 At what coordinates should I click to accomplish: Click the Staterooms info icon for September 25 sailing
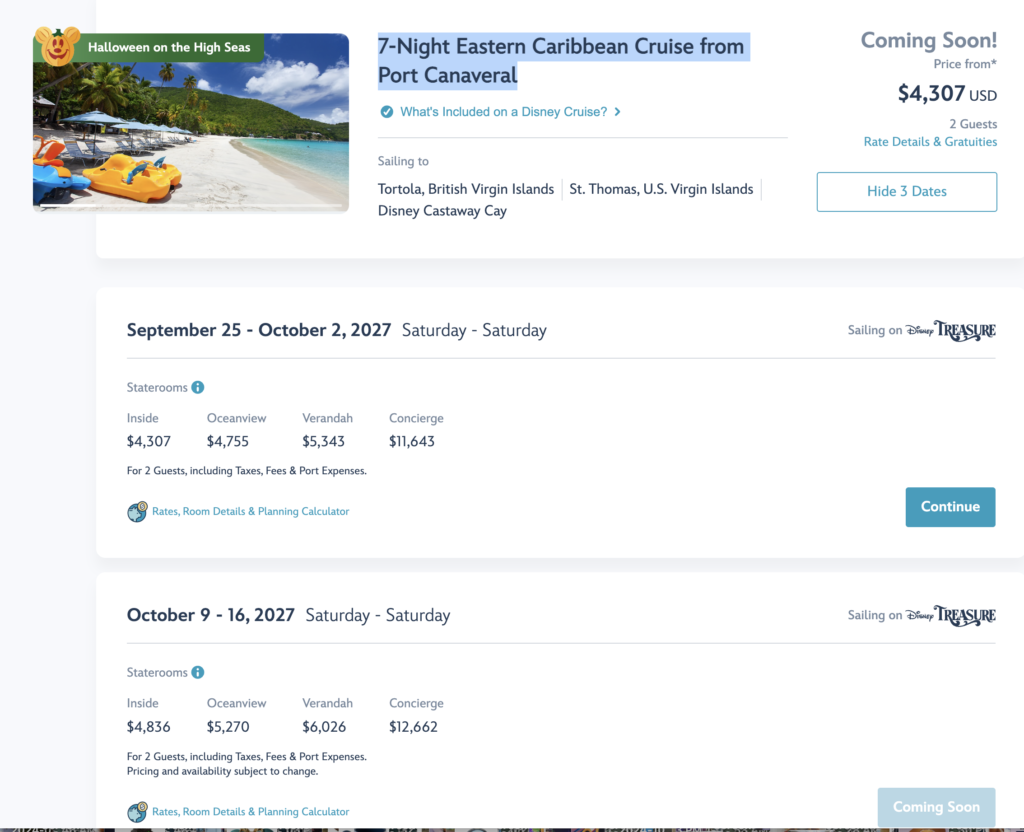(x=197, y=387)
